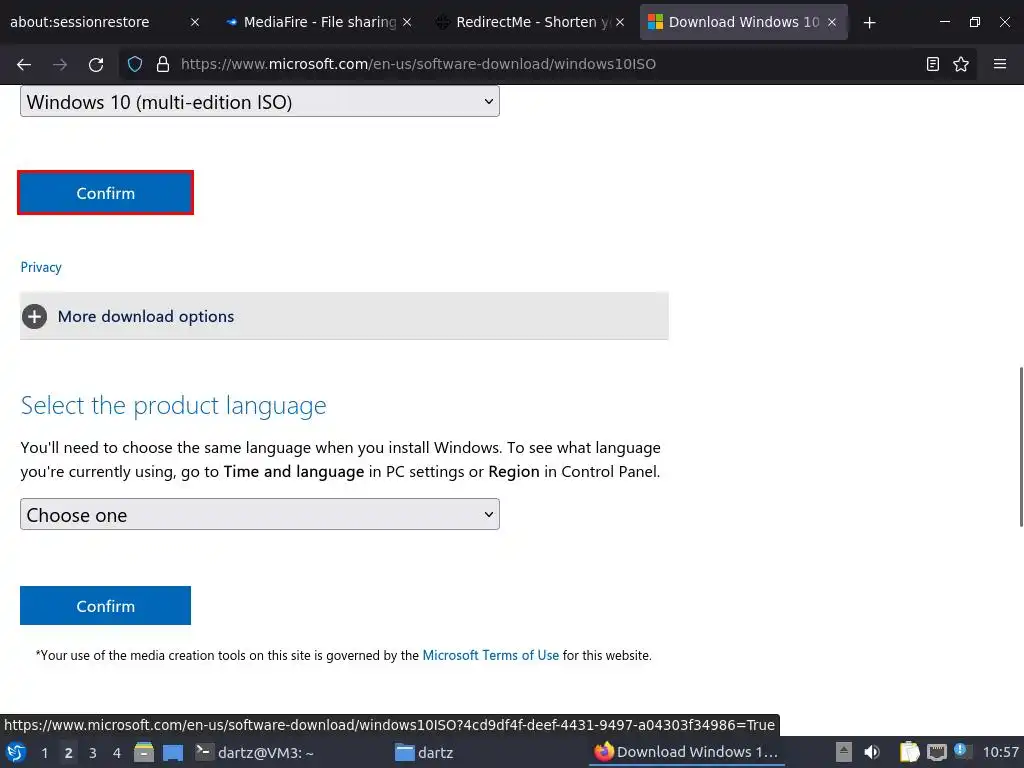Switch to workspace 1
The height and width of the screenshot is (768, 1024).
pos(44,753)
